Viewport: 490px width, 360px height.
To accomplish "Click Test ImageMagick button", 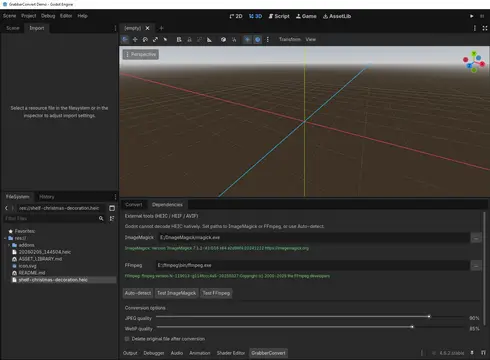I will point(176,293).
